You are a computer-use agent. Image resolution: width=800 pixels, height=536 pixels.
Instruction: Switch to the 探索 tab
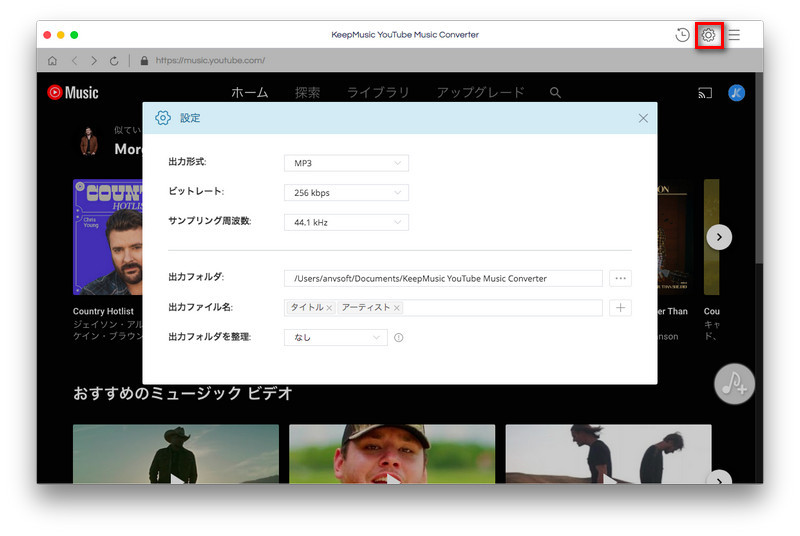click(x=307, y=92)
